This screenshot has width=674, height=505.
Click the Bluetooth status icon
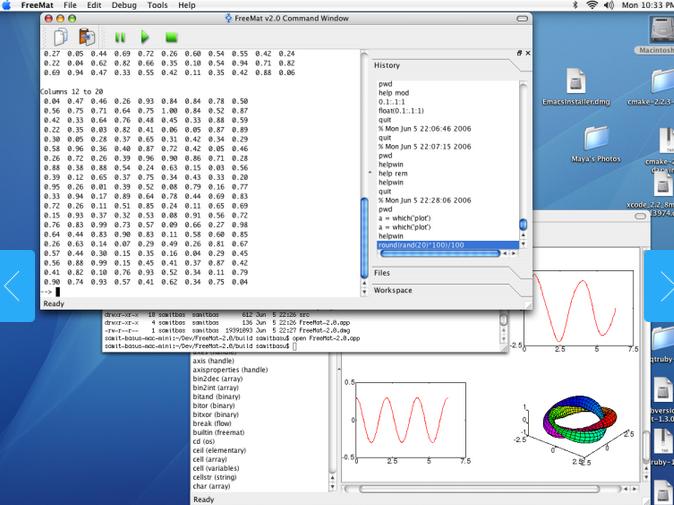click(575, 5)
